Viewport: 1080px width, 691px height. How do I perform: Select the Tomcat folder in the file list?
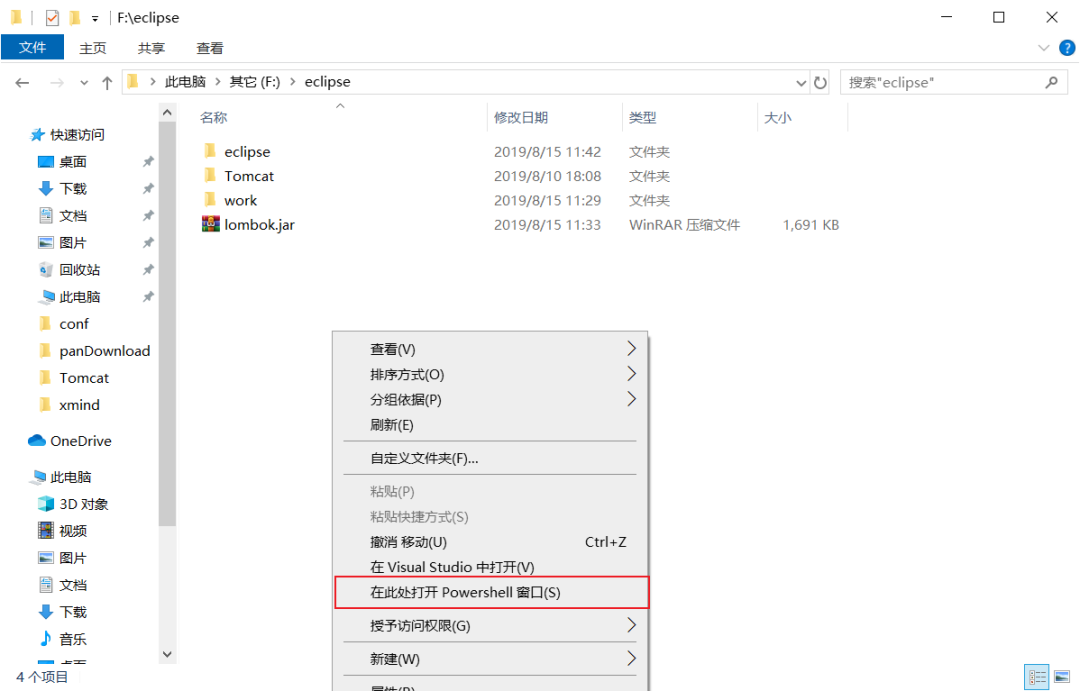(249, 176)
